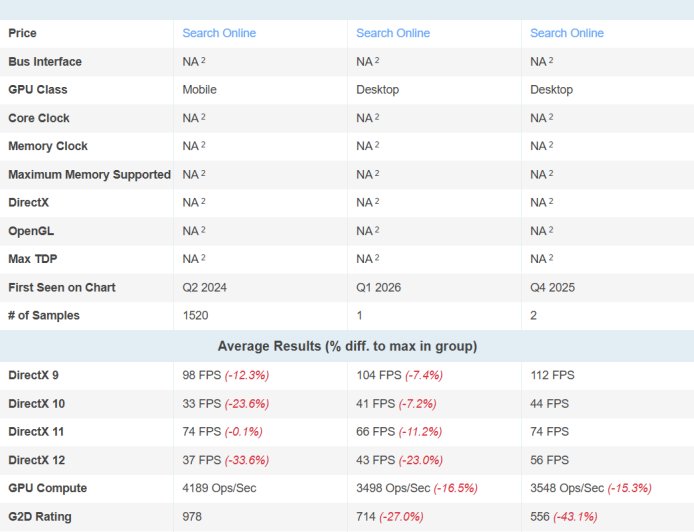This screenshot has width=694, height=532.
Task: Click Search Online link above Q4 2025 column
Action: coord(566,33)
